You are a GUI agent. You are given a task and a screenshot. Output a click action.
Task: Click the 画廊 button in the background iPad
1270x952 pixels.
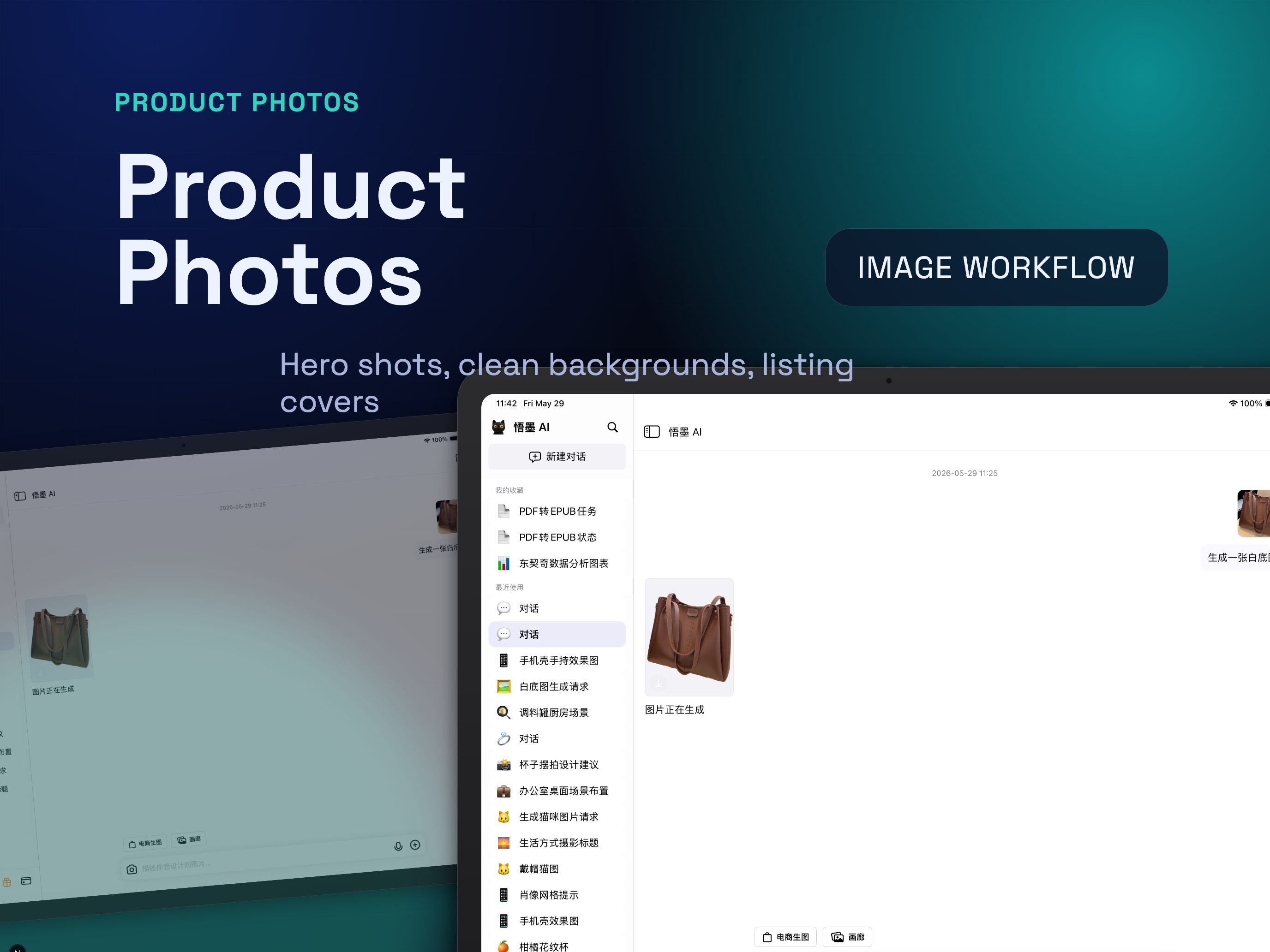189,839
